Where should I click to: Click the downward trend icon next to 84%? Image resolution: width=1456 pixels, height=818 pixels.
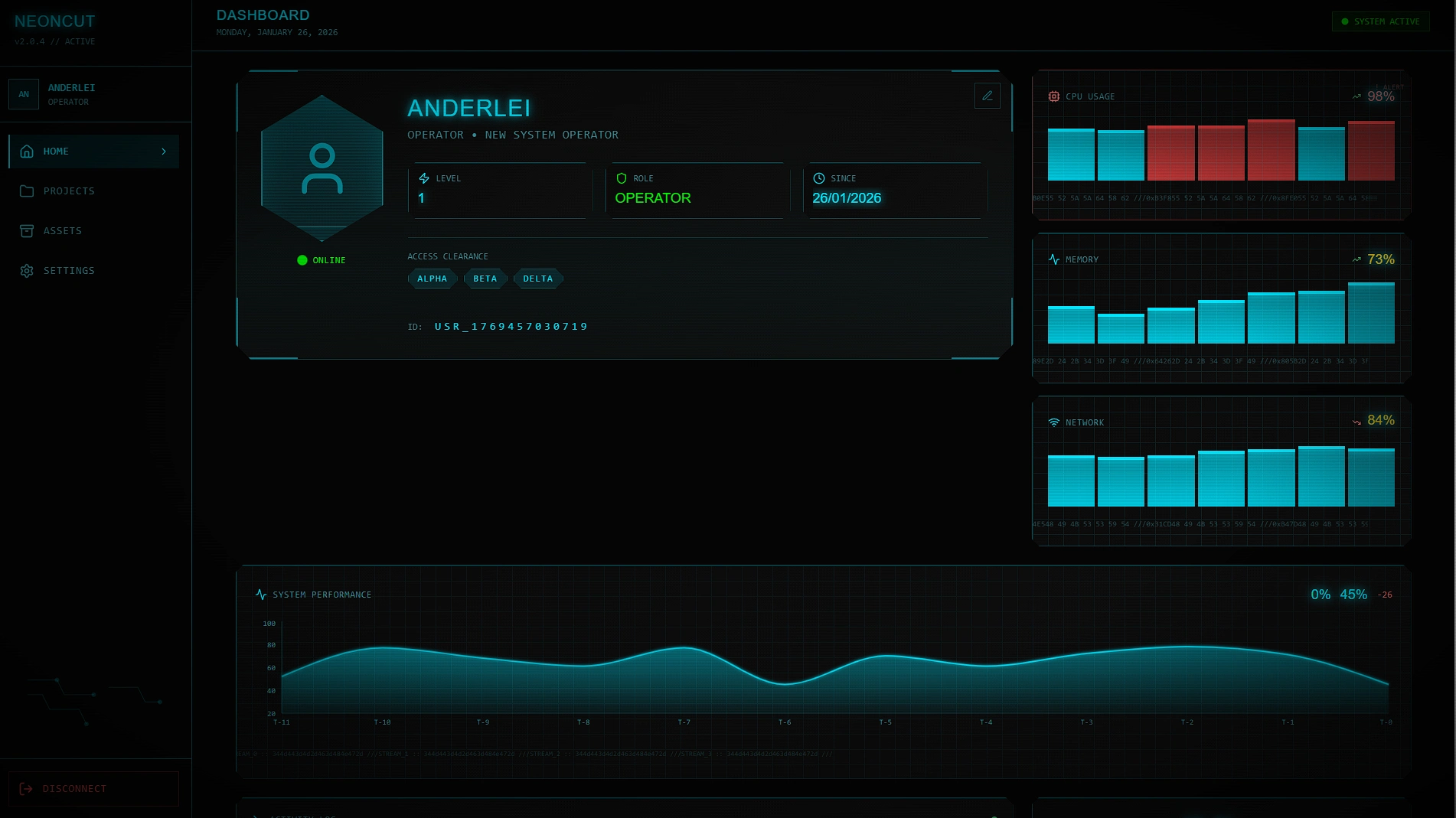pos(1356,422)
